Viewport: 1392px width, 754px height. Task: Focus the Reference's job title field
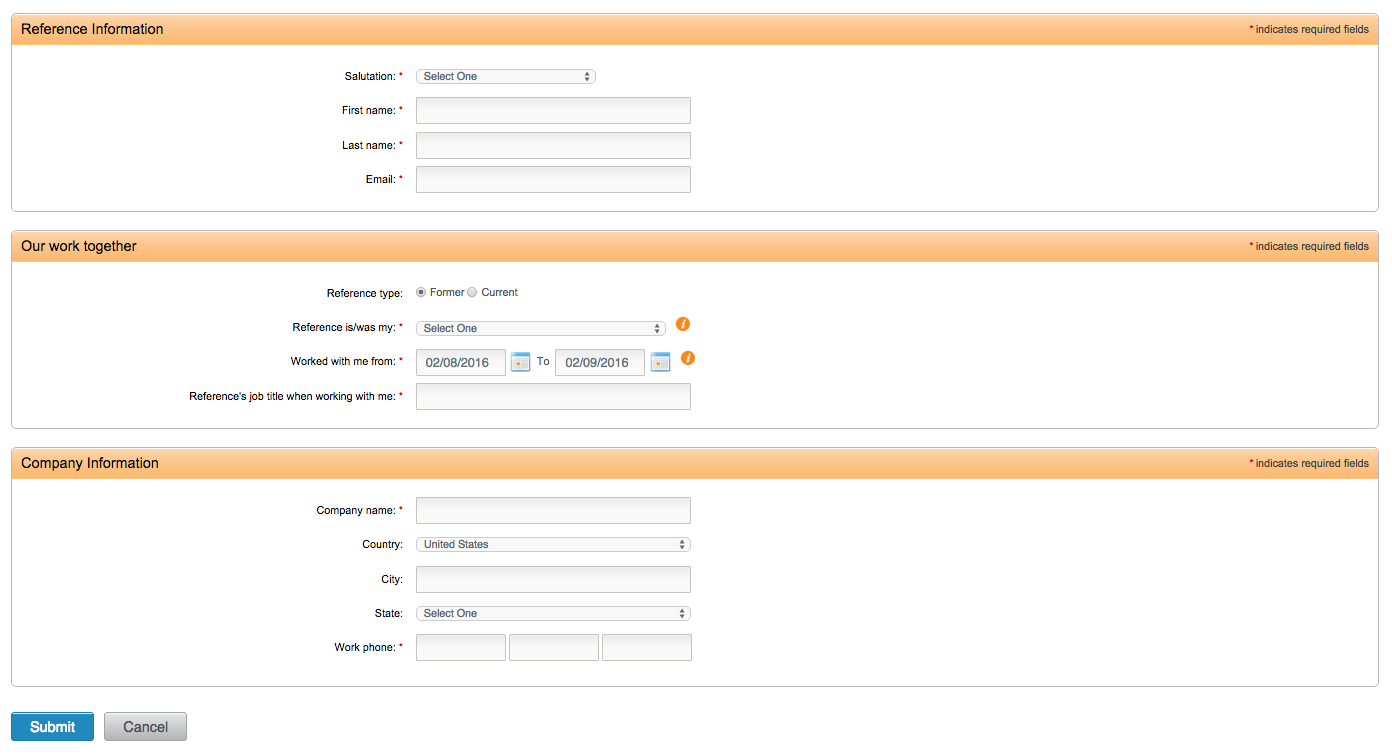[x=553, y=396]
